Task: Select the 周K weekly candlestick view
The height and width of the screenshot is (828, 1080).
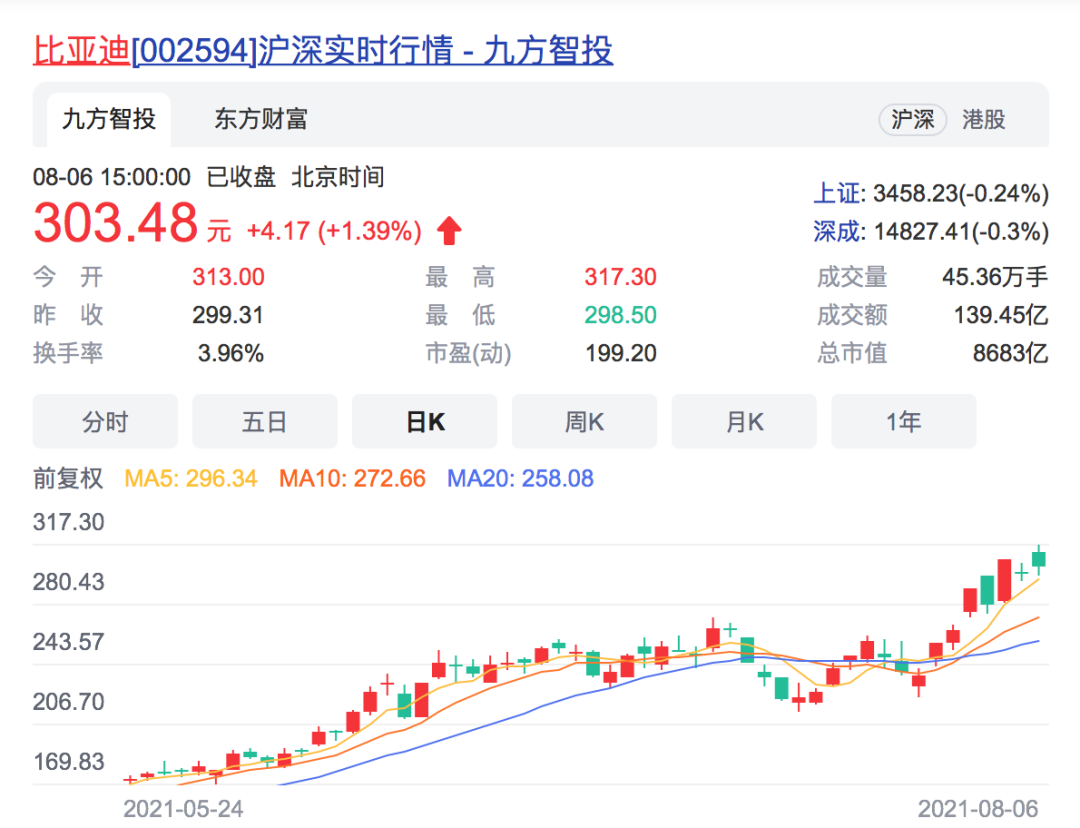Action: pyautogui.click(x=584, y=422)
